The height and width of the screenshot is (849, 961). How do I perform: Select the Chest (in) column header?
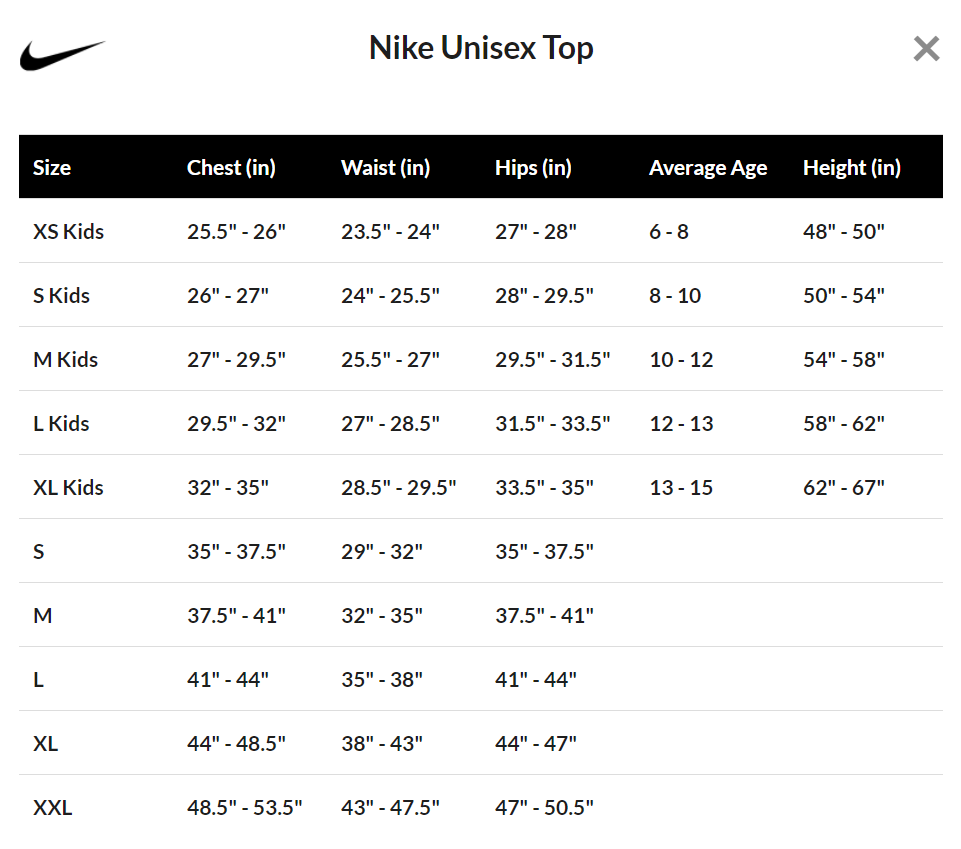(231, 167)
